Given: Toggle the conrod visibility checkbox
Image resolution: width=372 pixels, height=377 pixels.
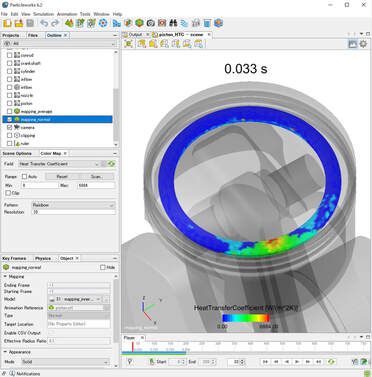Looking at the screenshot, I should click(x=9, y=55).
